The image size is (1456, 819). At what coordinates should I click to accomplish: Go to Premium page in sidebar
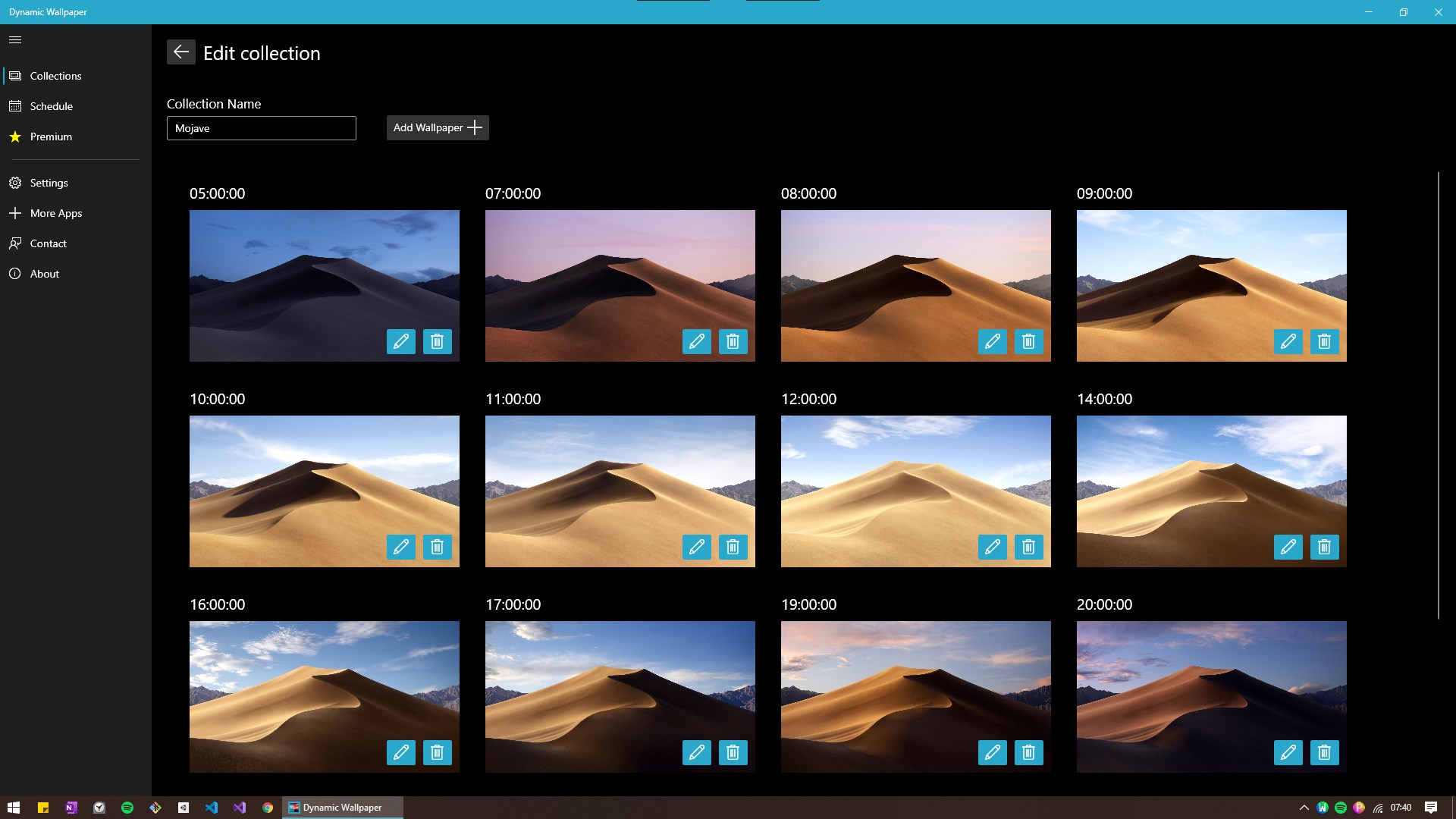[51, 136]
